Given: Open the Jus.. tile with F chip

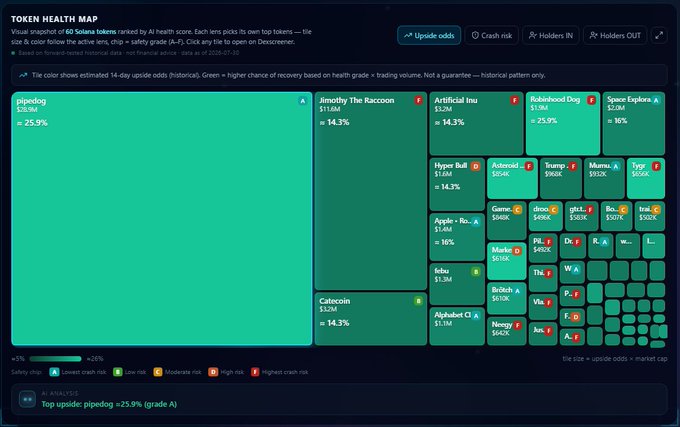Looking at the screenshot, I should click(x=543, y=334).
